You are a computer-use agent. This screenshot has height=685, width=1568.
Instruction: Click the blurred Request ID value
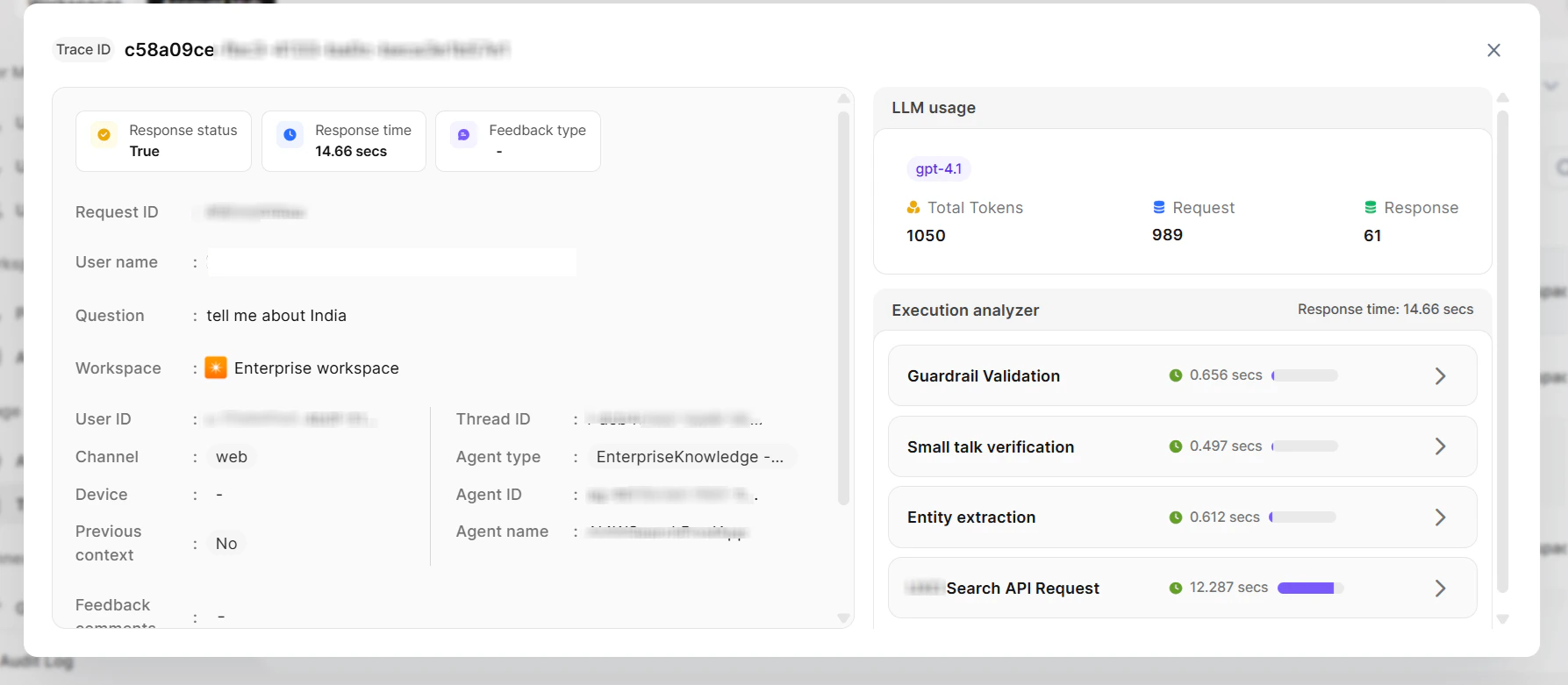click(x=255, y=212)
